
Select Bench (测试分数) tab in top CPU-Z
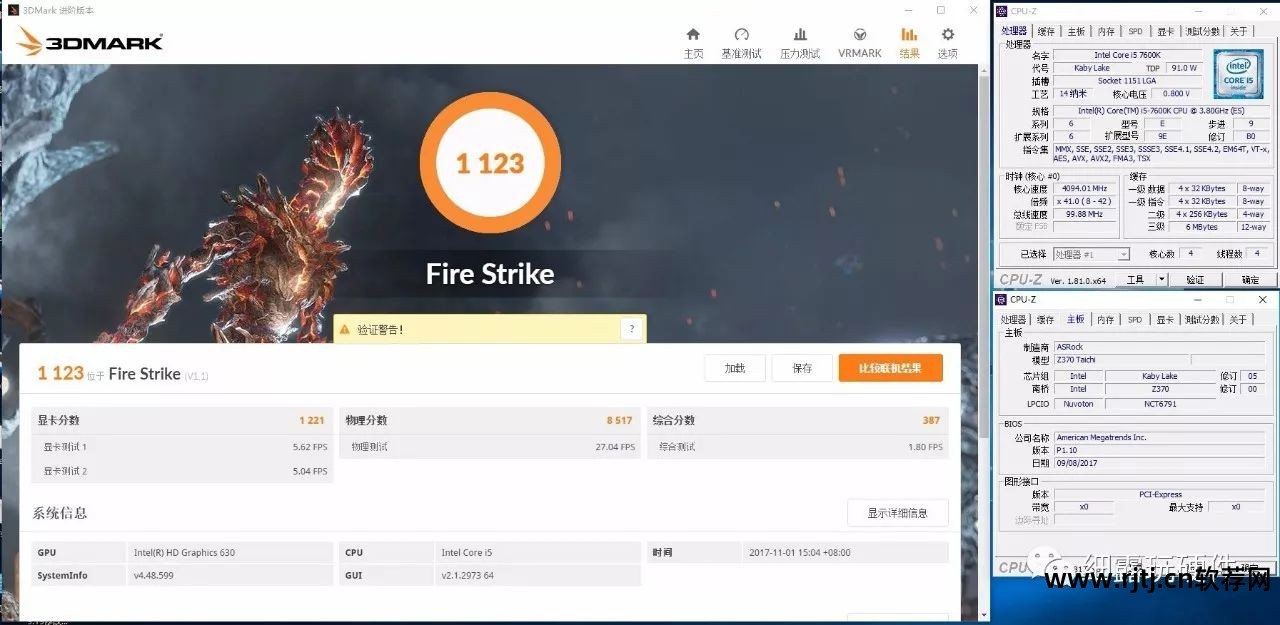point(1202,31)
